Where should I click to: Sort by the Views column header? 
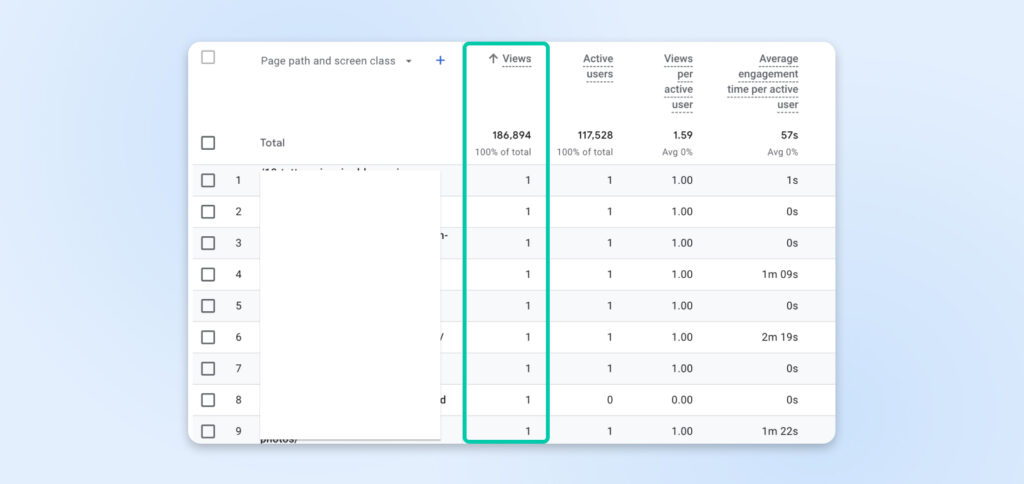pos(516,59)
